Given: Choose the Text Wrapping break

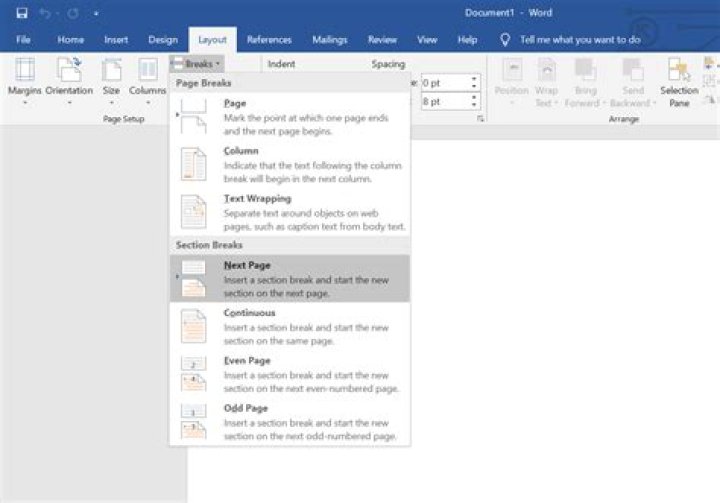Looking at the screenshot, I should (x=290, y=212).
